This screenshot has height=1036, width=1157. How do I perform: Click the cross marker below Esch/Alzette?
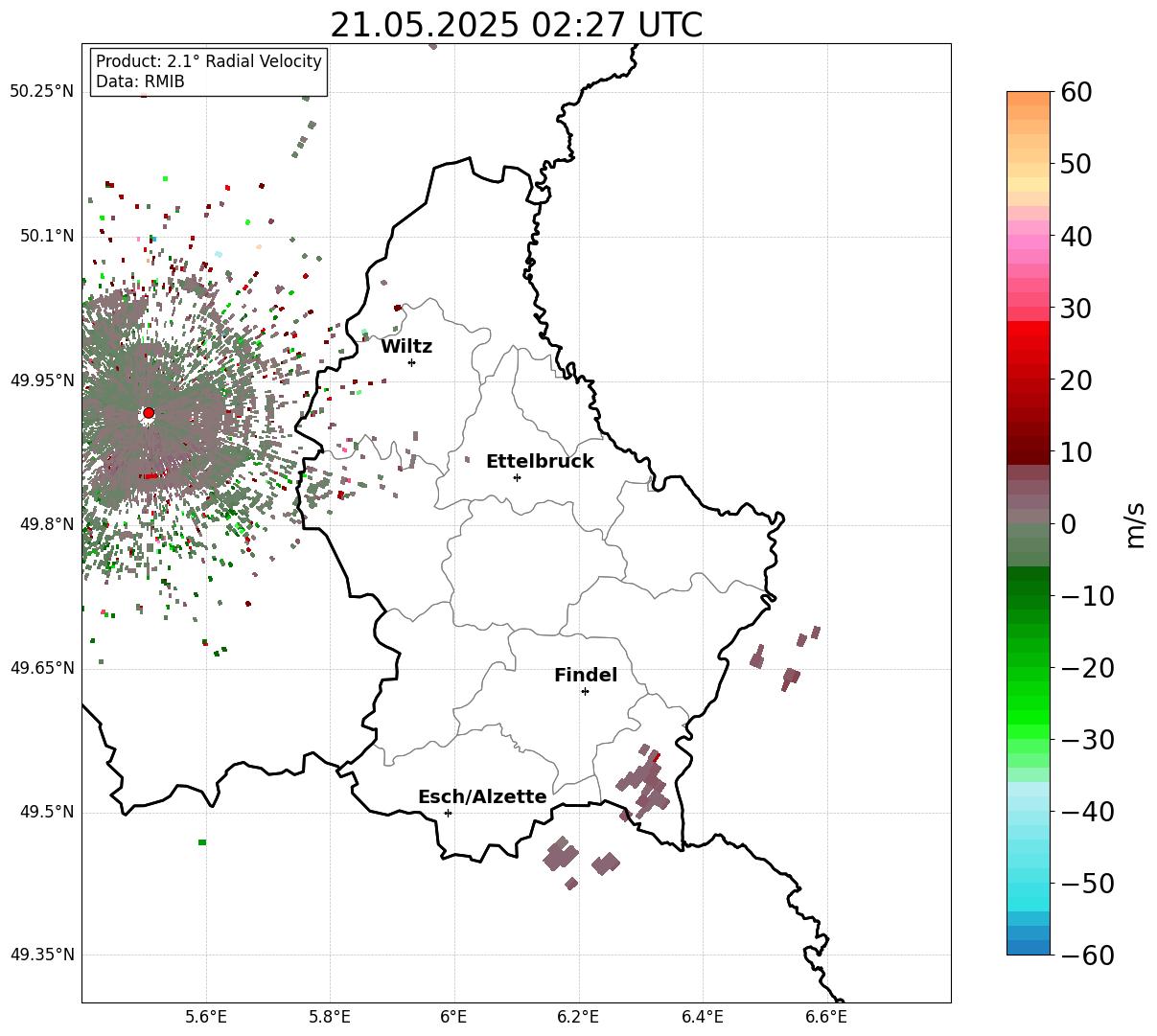(448, 813)
